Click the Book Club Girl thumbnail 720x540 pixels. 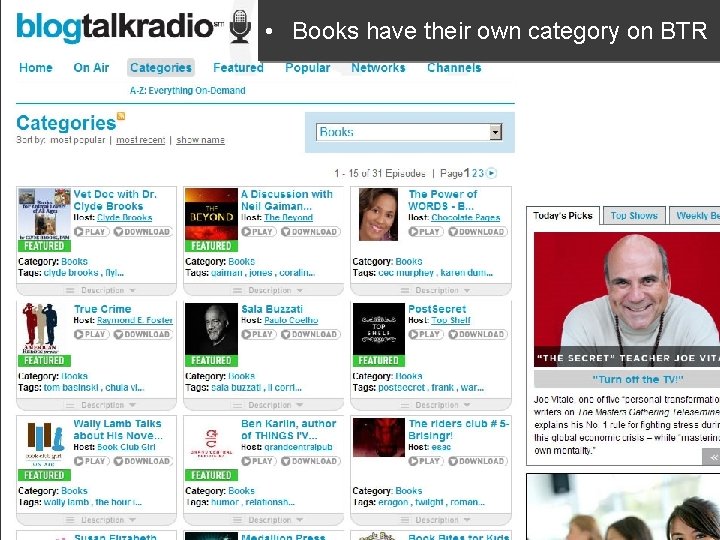pos(44,445)
